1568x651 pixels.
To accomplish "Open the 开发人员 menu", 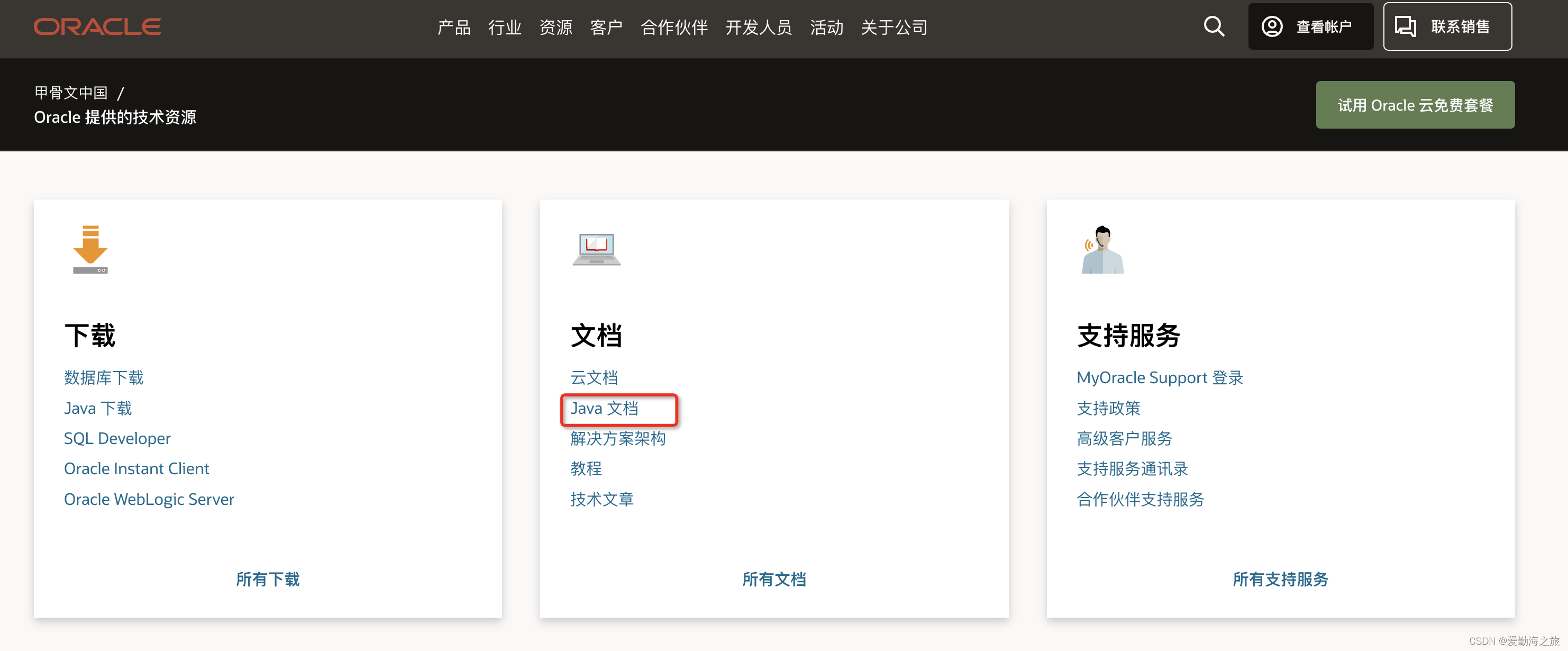I will [x=759, y=28].
